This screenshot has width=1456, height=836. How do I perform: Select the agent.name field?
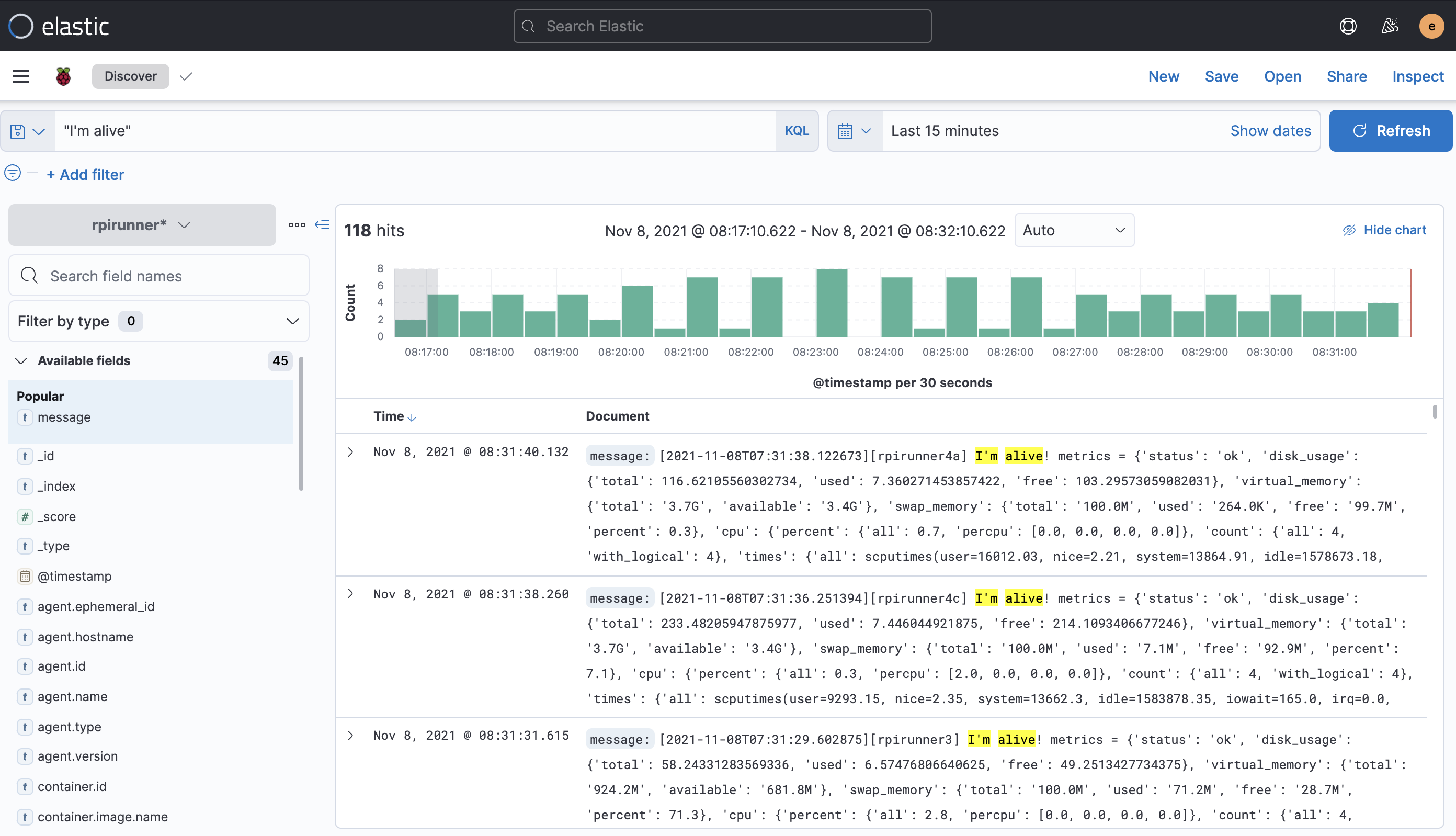click(72, 696)
